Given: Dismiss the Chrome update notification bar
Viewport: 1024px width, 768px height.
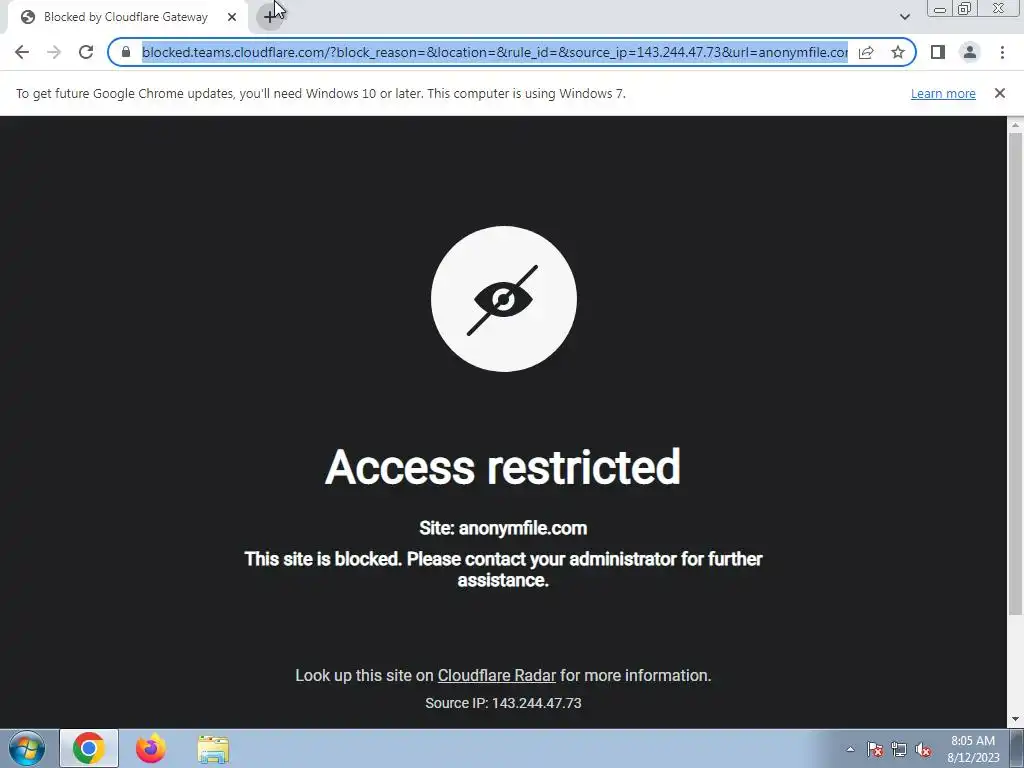Looking at the screenshot, I should (x=999, y=93).
